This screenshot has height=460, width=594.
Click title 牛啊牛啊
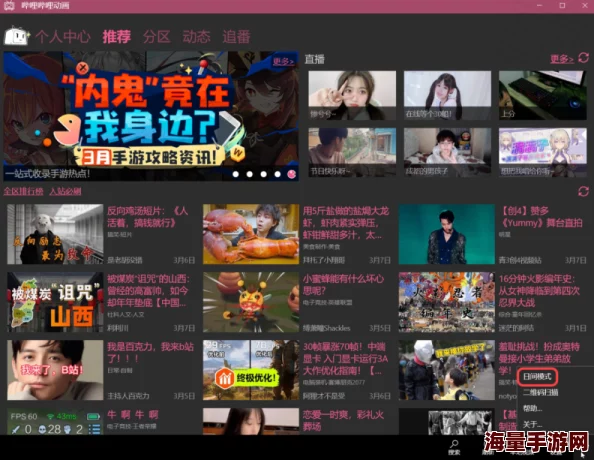tap(133, 414)
